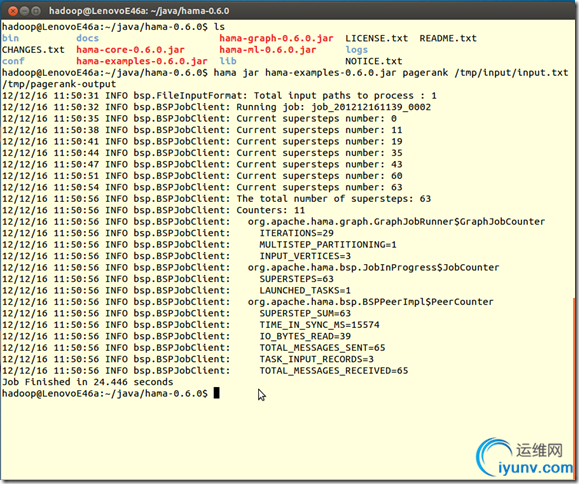Select 'hama-examples-0.6.0.jar' in the ls listing
579x484 pixels.
[142, 61]
